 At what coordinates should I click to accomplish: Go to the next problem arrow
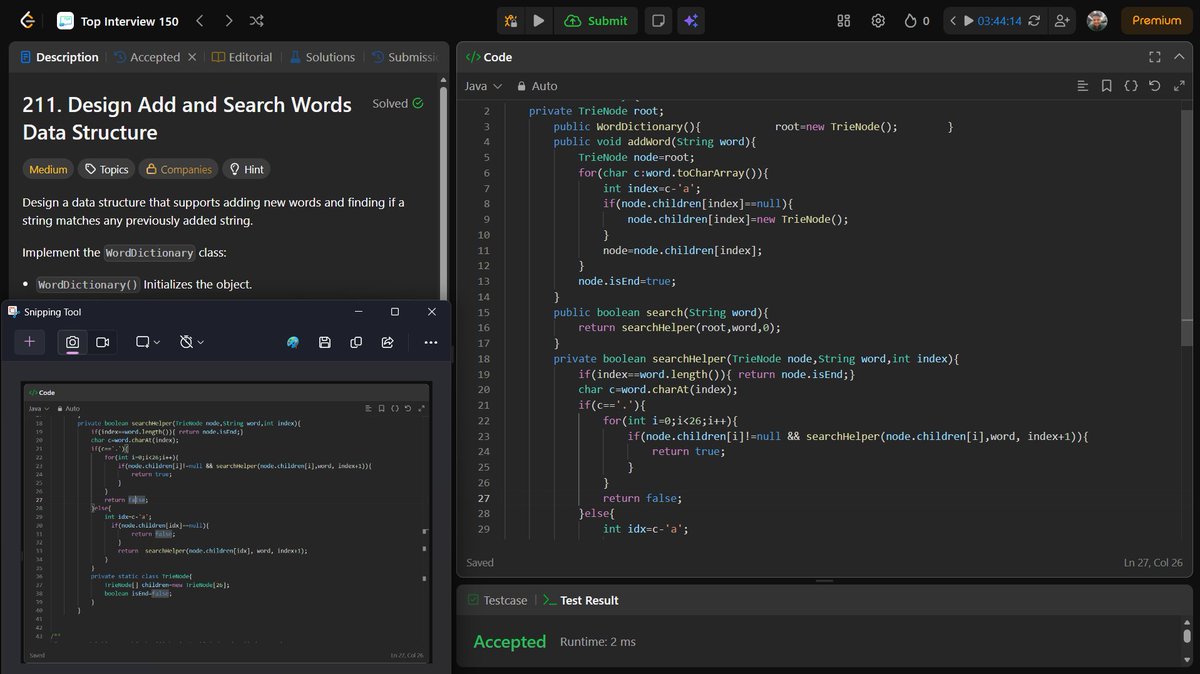point(229,20)
